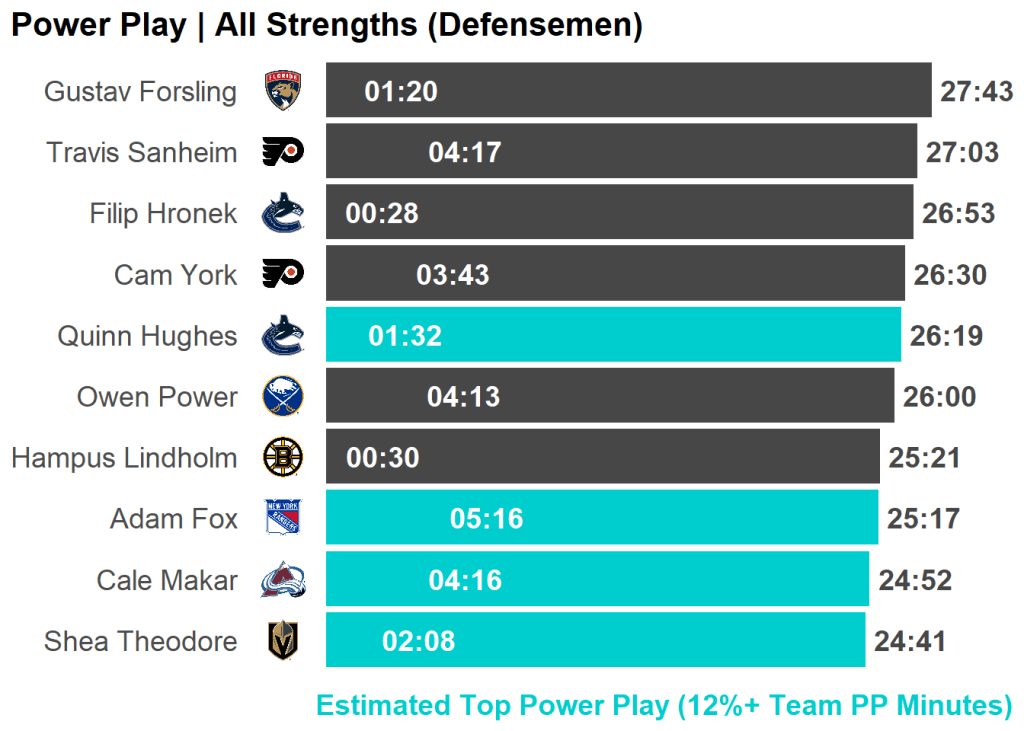Click the Buffalo Sabres logo
Image resolution: width=1024 pixels, height=731 pixels.
[x=283, y=397]
